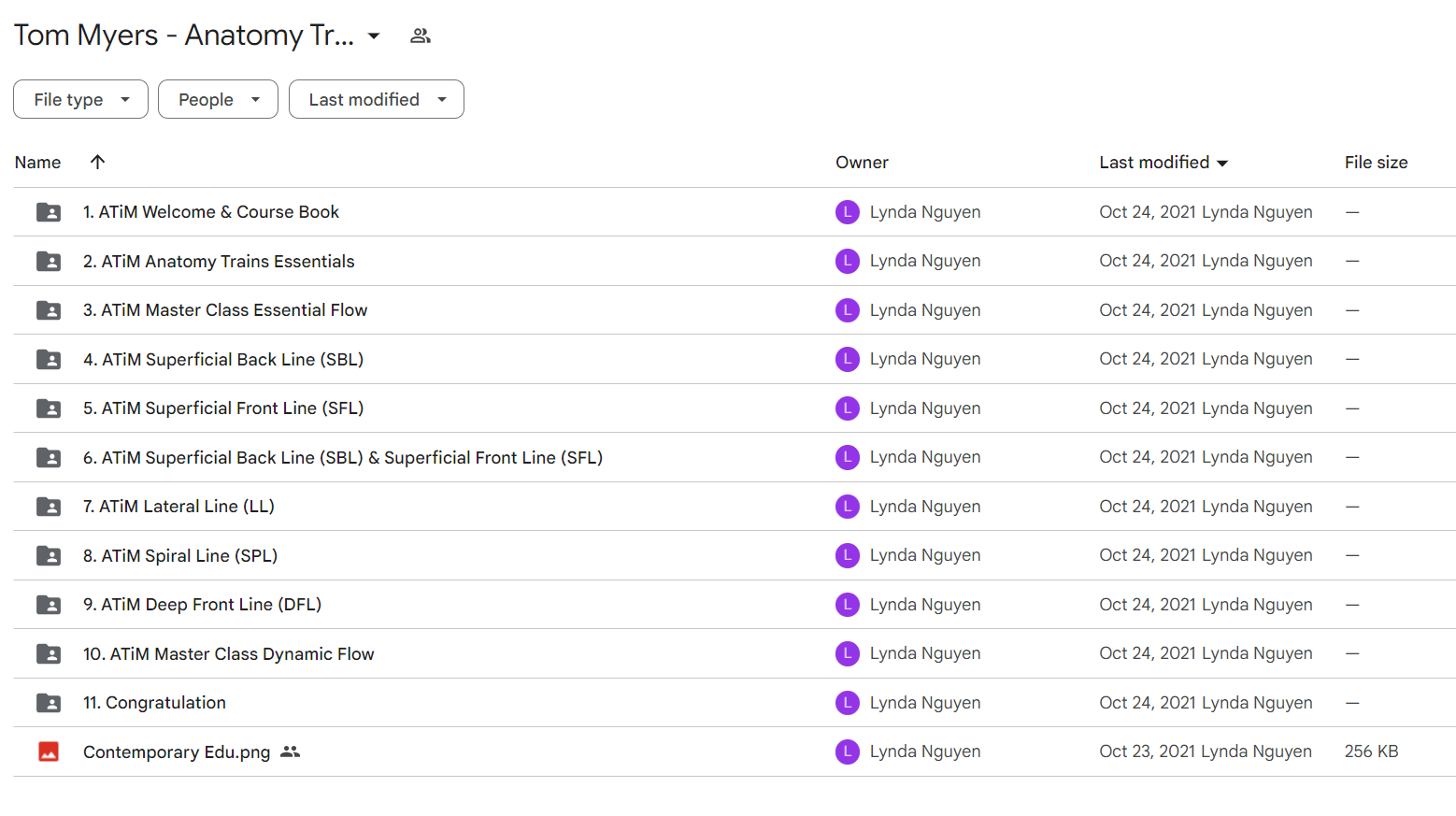The width and height of the screenshot is (1456, 816).
Task: Select folder icon for 7. Lateral Line
Action: click(x=49, y=507)
